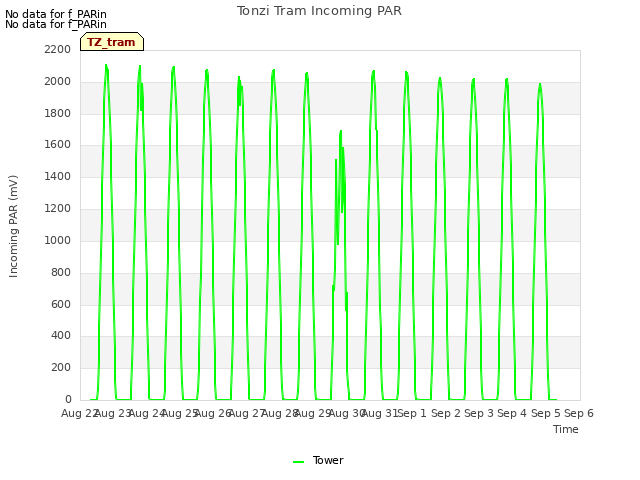Click the 800 y-axis tick label
The image size is (640, 480).
[x=61, y=272]
